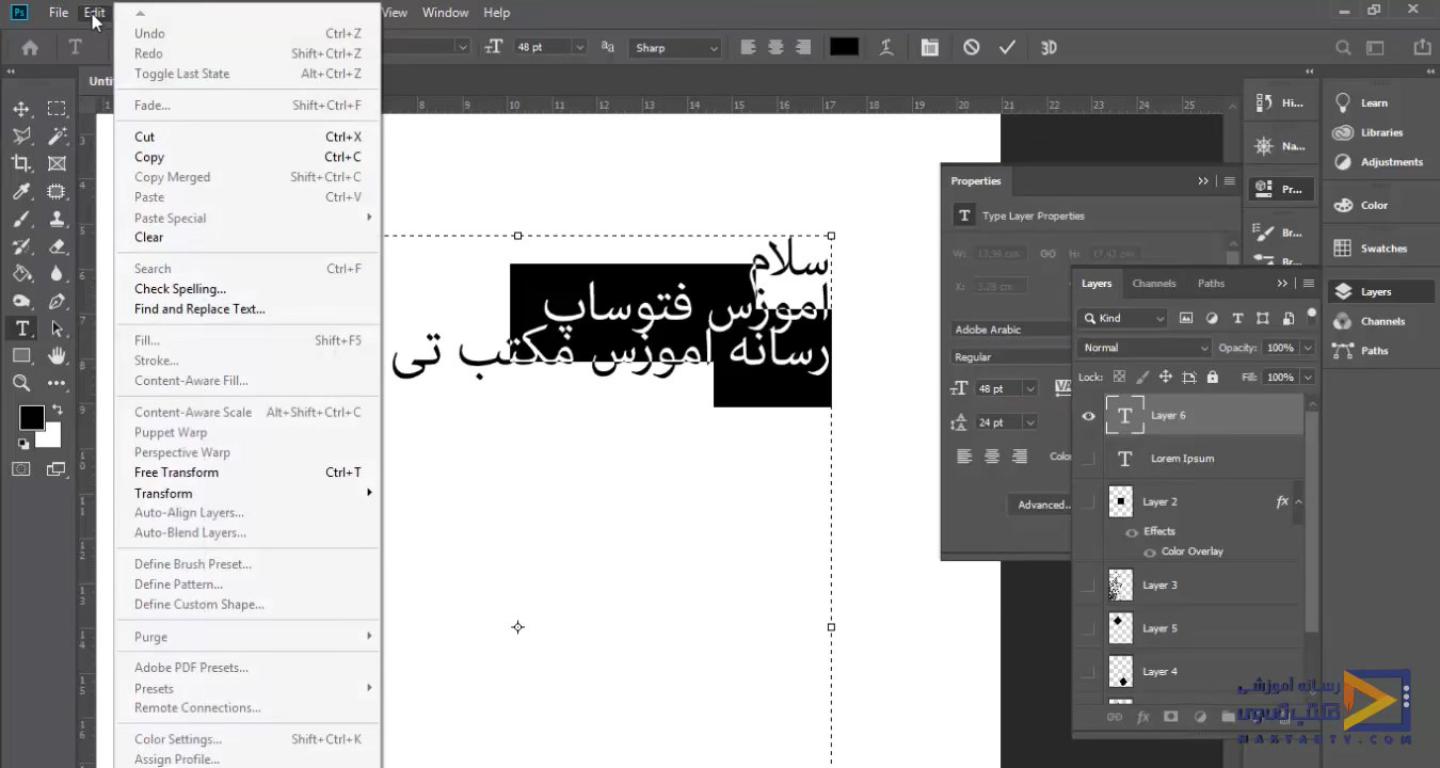Open the Adobe Arabic font dropdown in Properties
1440x768 pixels.
click(x=1010, y=329)
